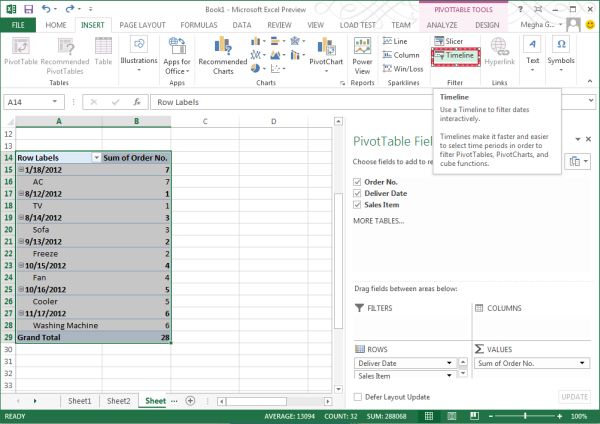Viewport: 600px width, 424px height.
Task: Open Recommended PivotTables
Action: pyautogui.click(x=65, y=56)
